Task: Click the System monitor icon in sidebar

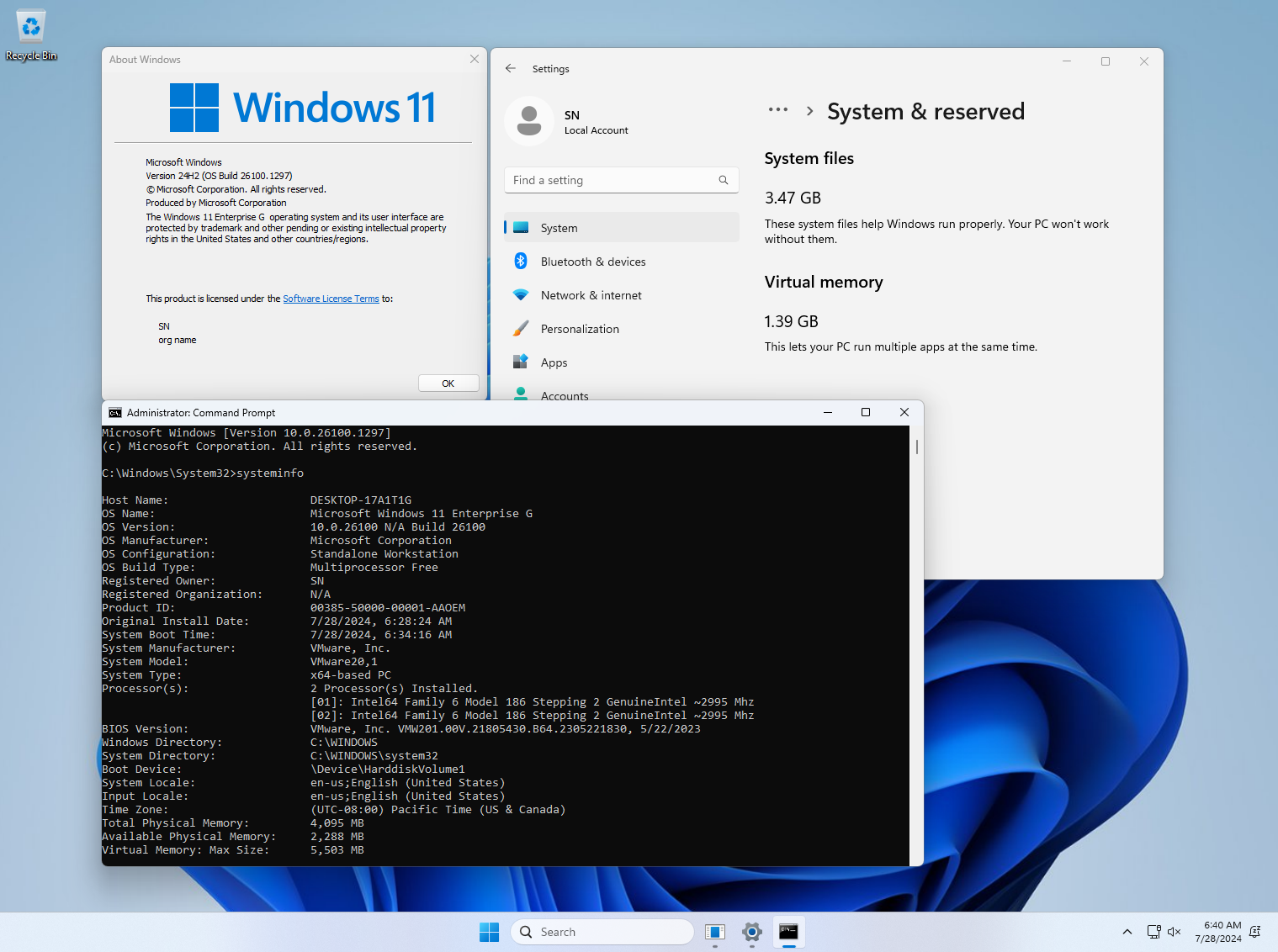Action: (x=521, y=228)
